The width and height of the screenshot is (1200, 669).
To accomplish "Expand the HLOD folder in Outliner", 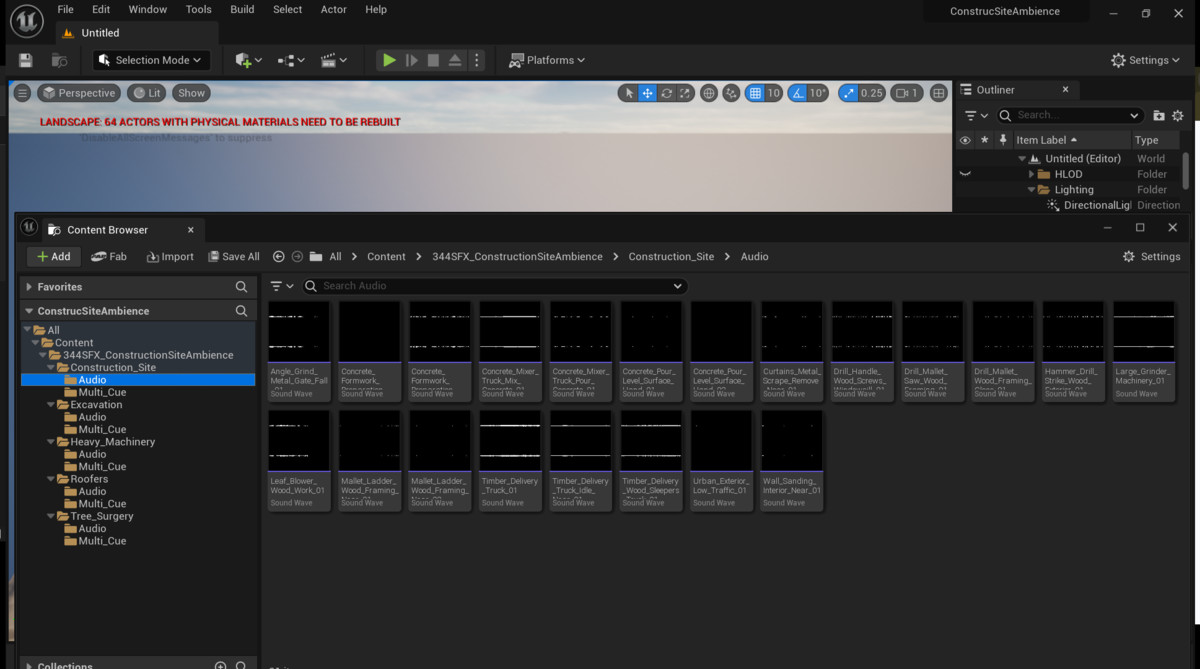I will click(1031, 174).
